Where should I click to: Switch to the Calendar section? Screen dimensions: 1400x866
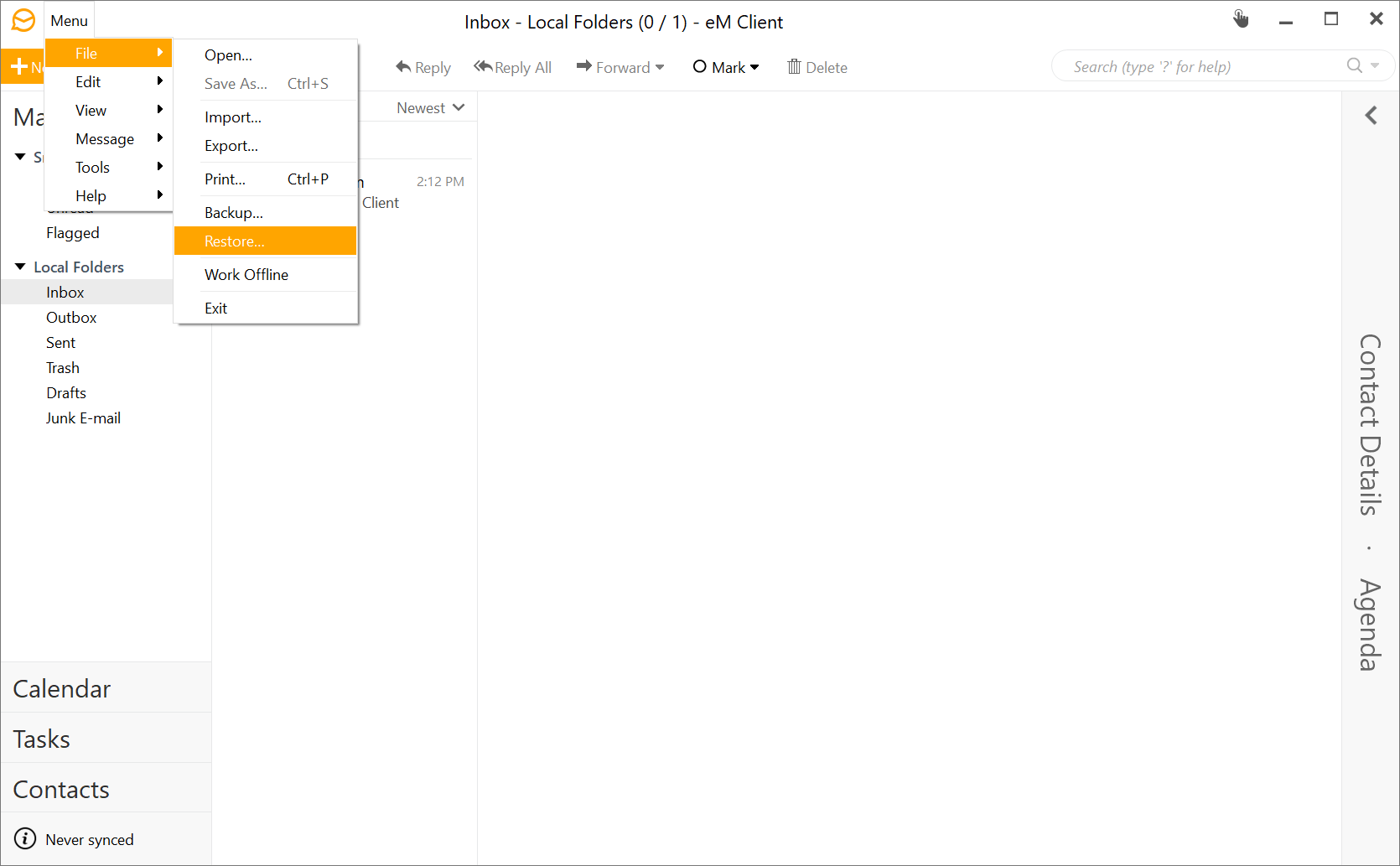106,688
